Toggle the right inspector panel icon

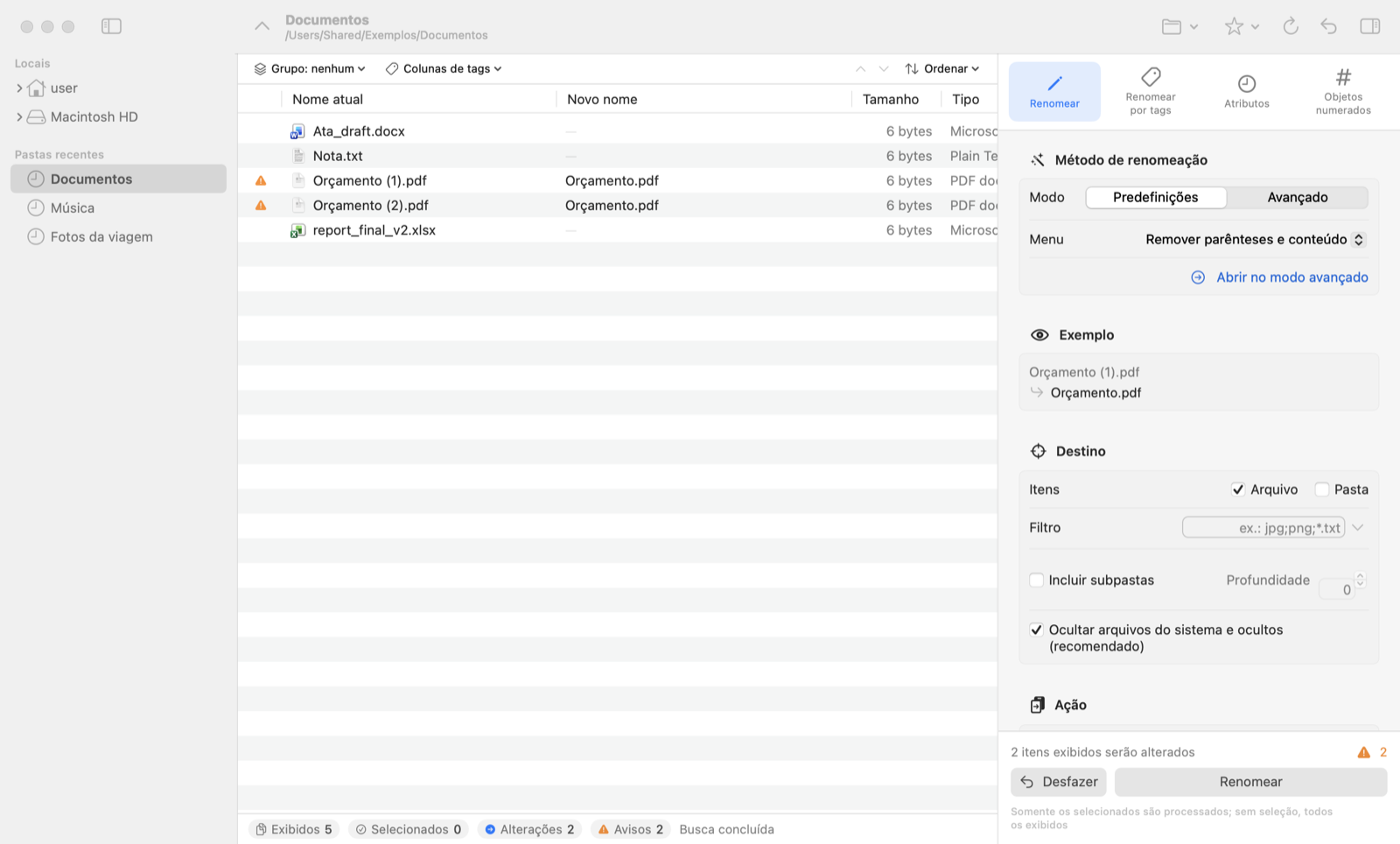[x=1370, y=26]
